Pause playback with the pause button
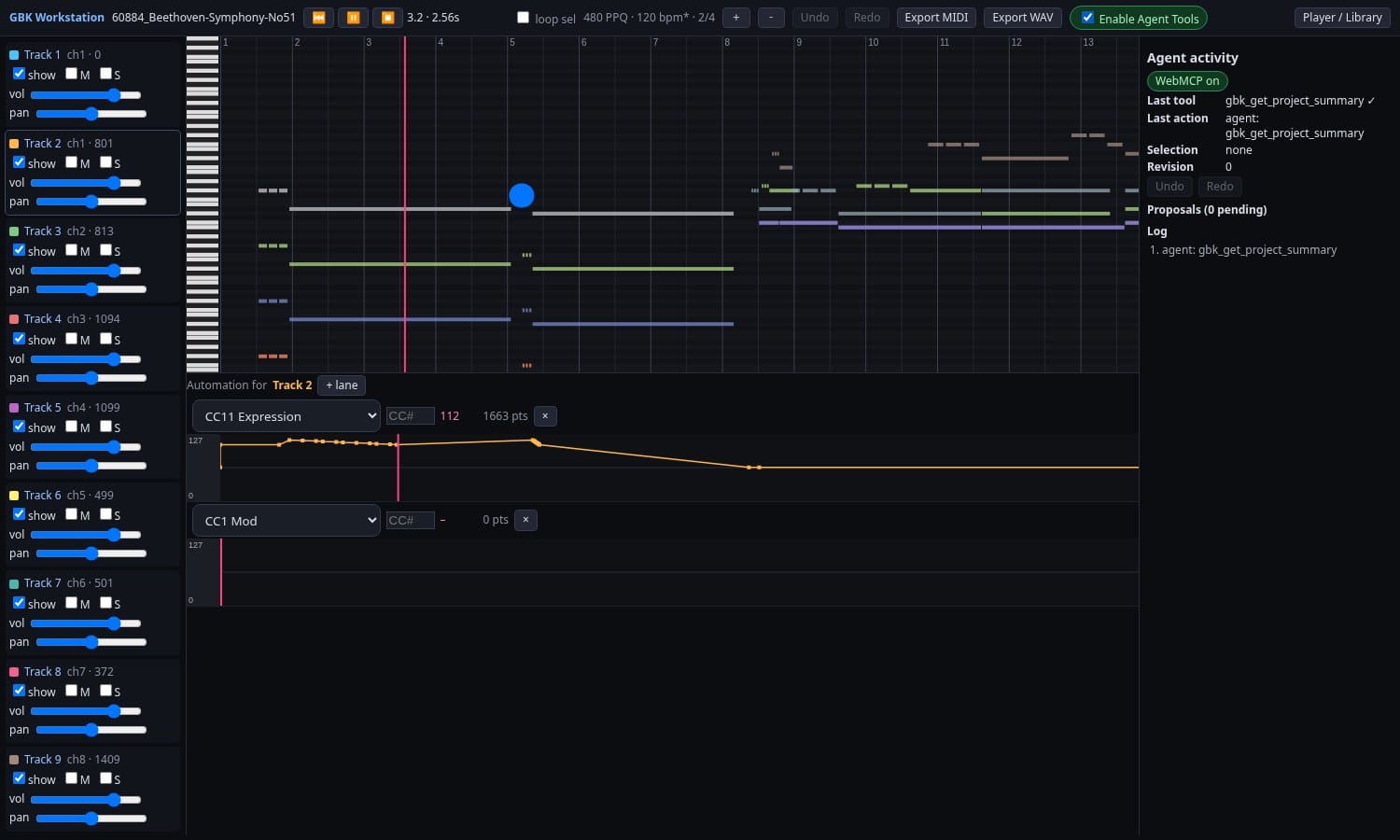This screenshot has height=840, width=1400. click(353, 18)
